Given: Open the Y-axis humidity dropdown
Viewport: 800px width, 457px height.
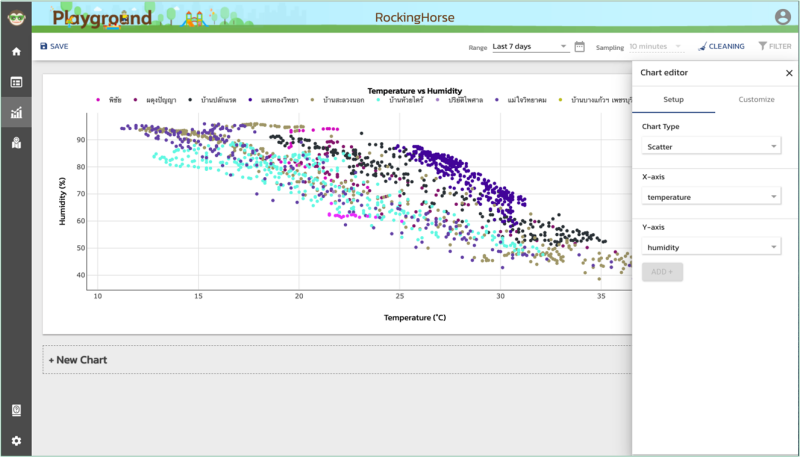Looking at the screenshot, I should tap(711, 247).
